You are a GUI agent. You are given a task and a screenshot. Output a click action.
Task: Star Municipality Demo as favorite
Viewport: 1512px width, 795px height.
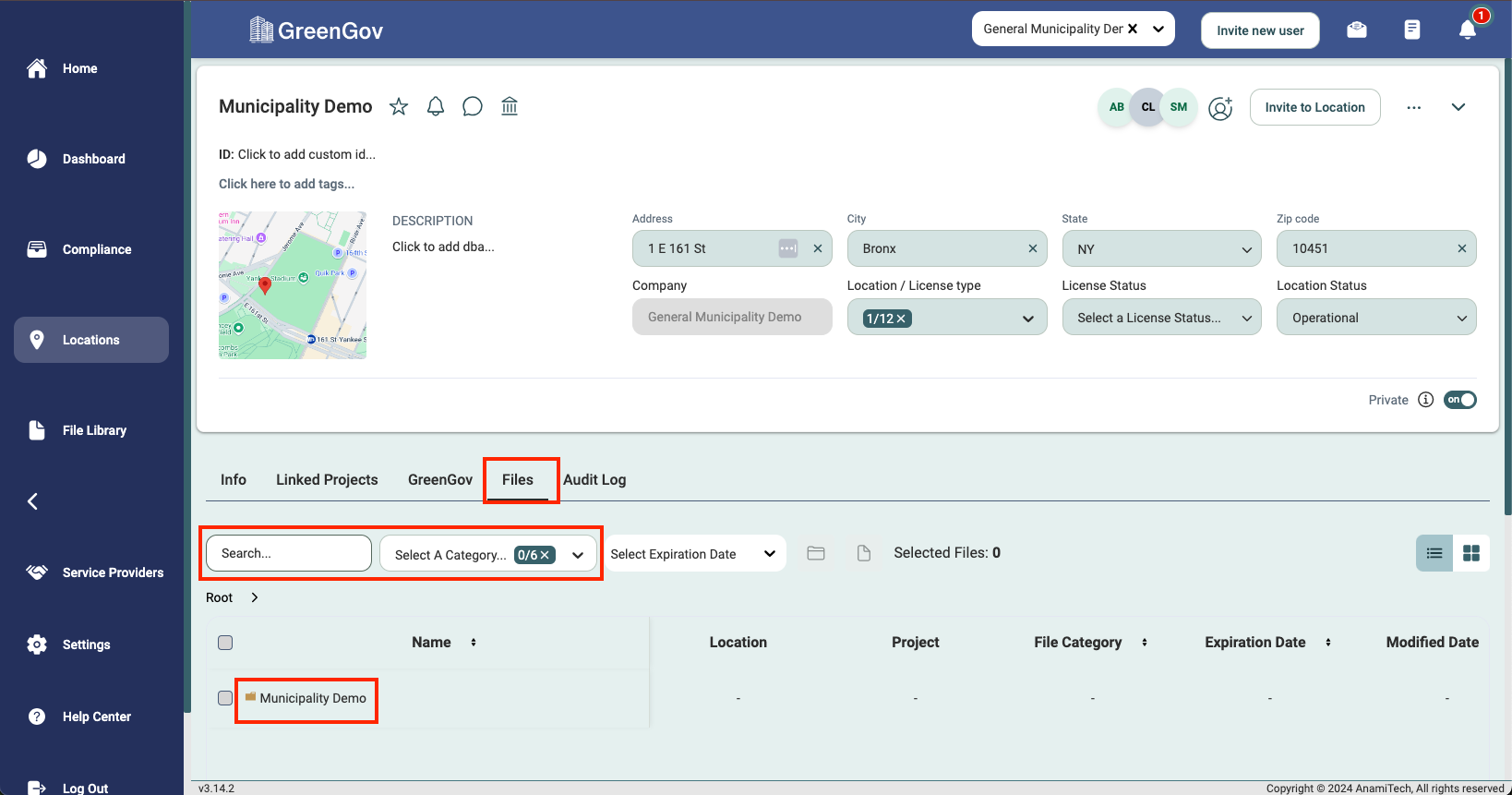click(399, 107)
